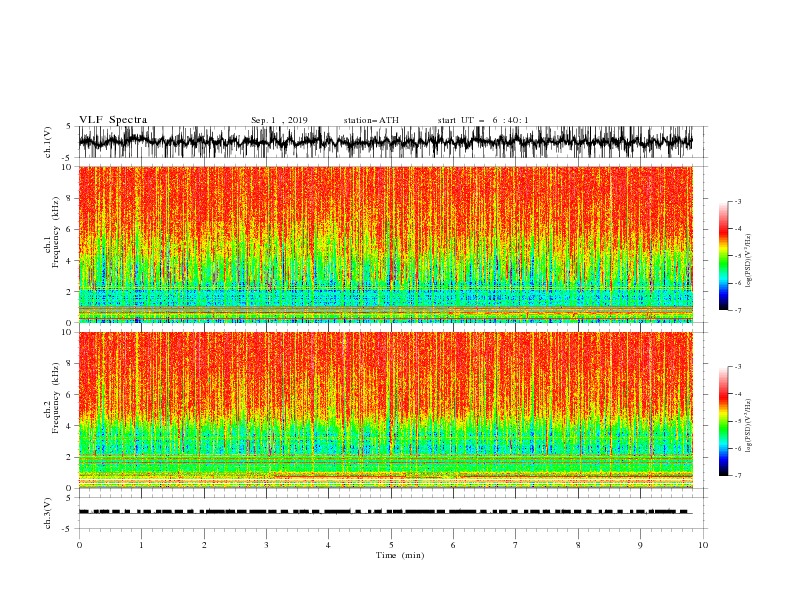This screenshot has height=612, width=792.
Task: Click the "4" kHz tick on ch.1 axis
Action: coord(69,261)
